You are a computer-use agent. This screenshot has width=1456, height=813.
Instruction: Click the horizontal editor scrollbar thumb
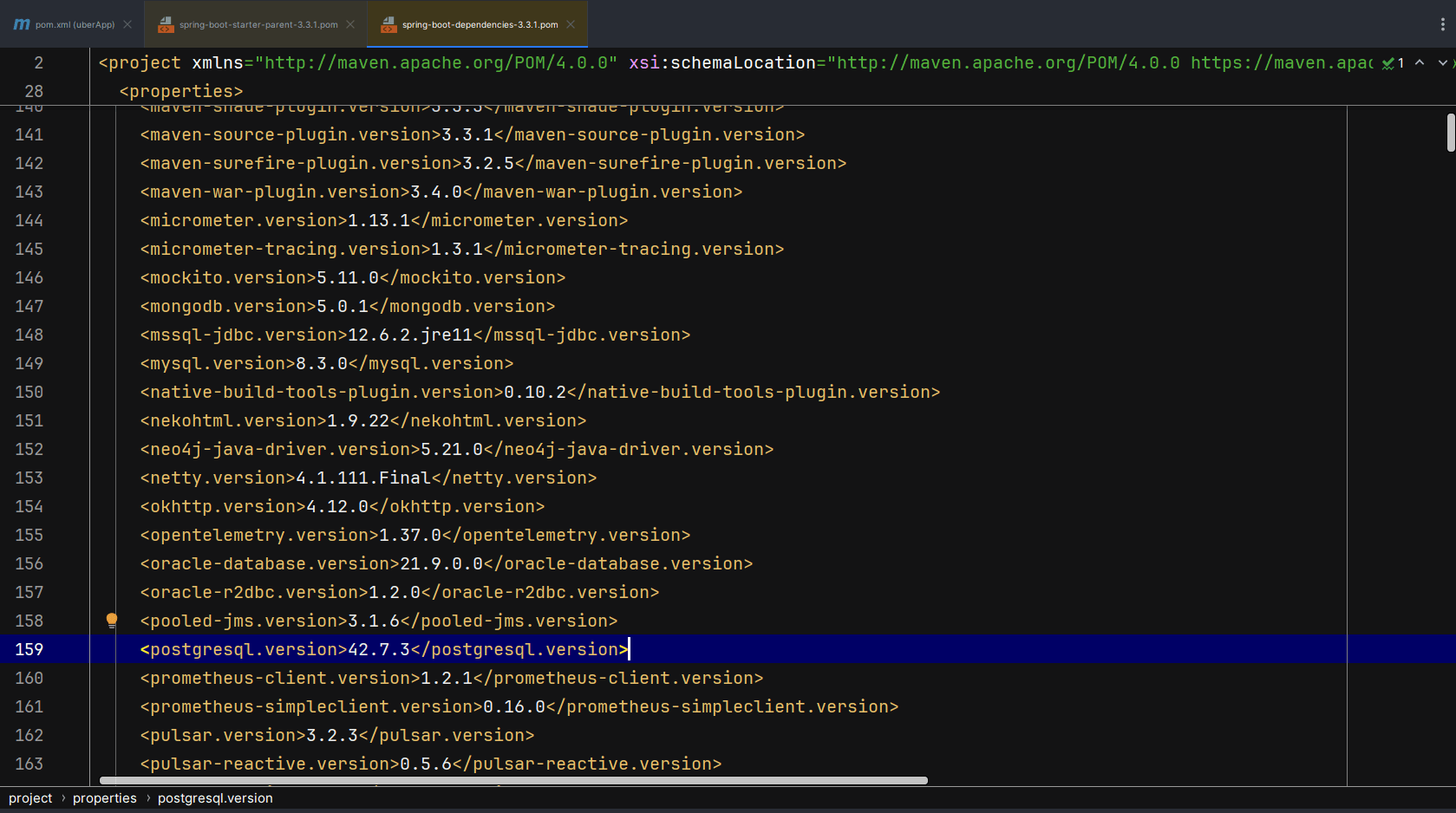coord(514,780)
